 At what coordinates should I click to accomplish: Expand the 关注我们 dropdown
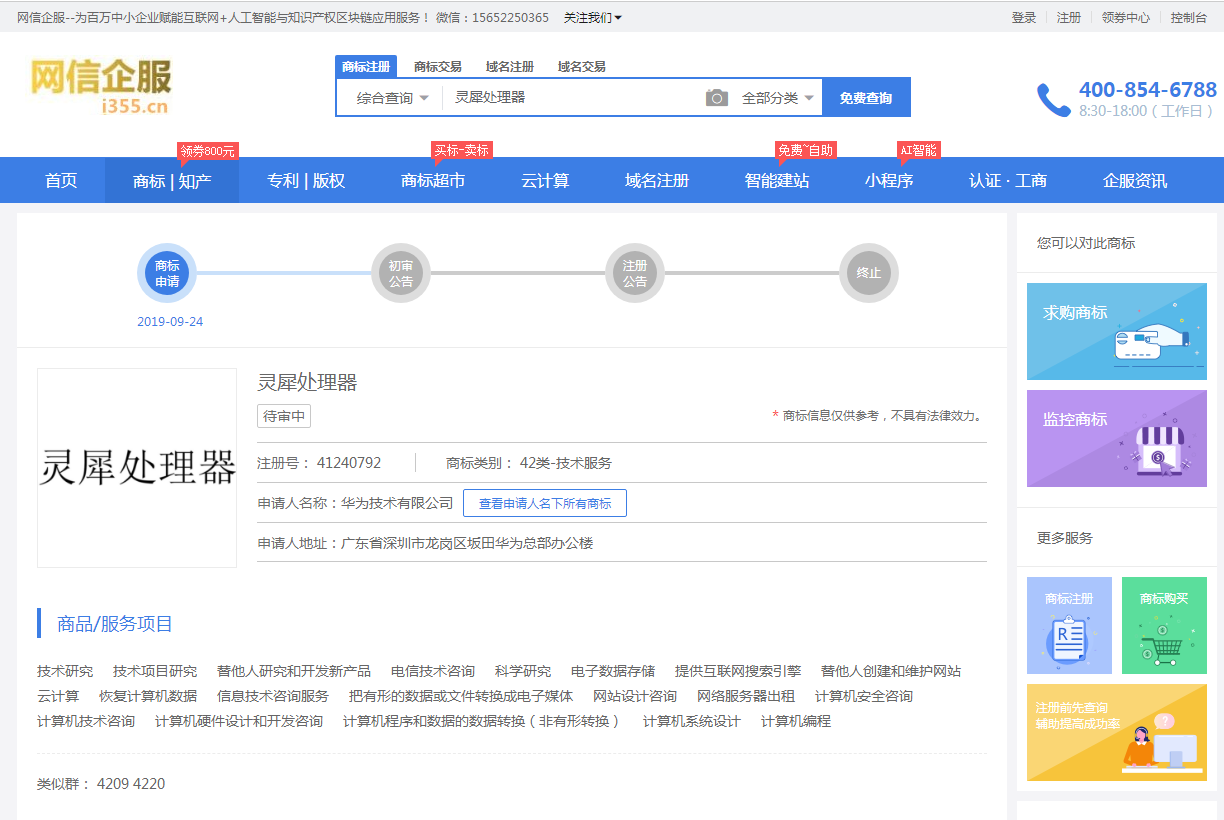592,17
